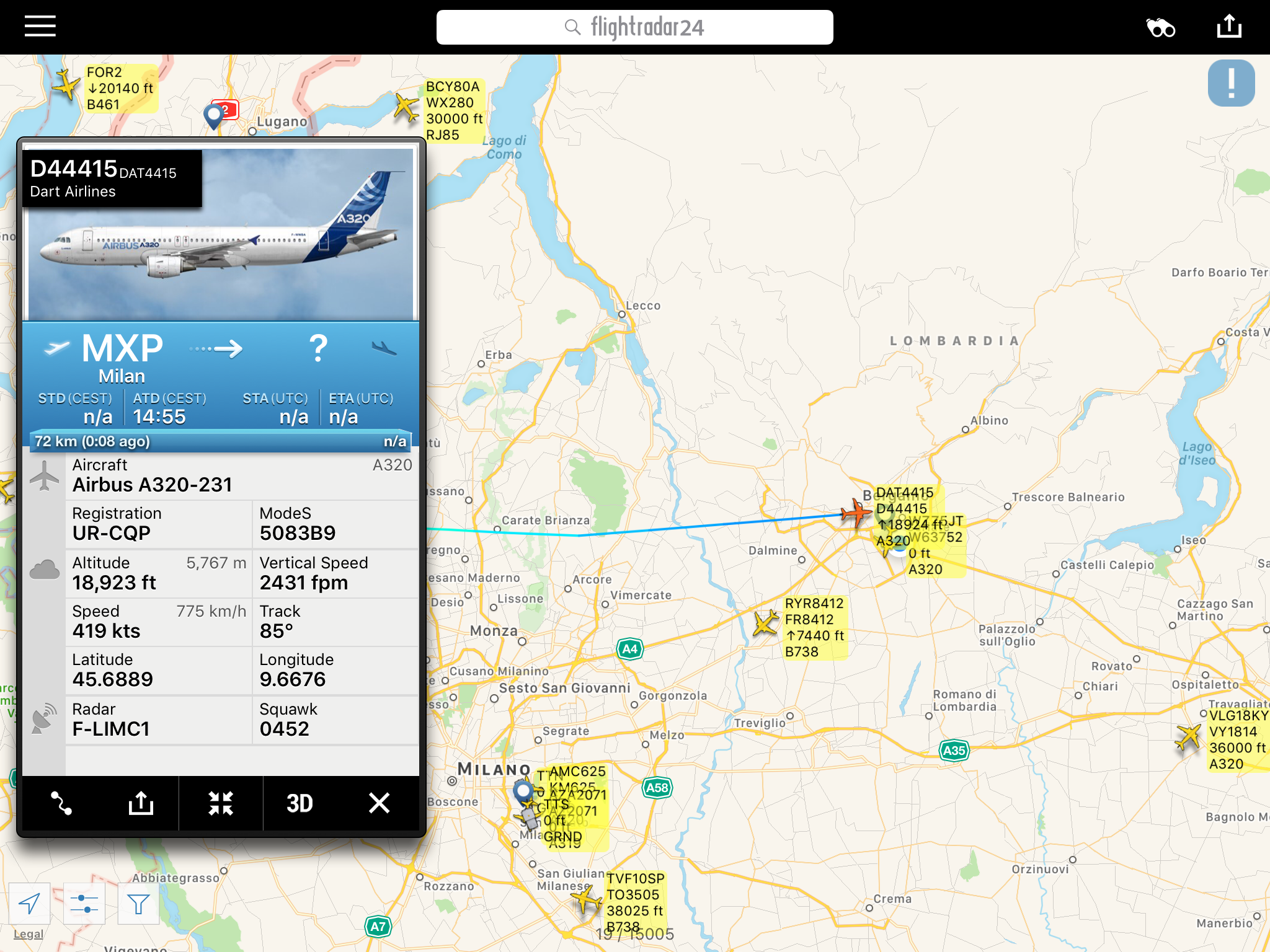Tap the A320 aircraft photo thumbnail

(221, 235)
